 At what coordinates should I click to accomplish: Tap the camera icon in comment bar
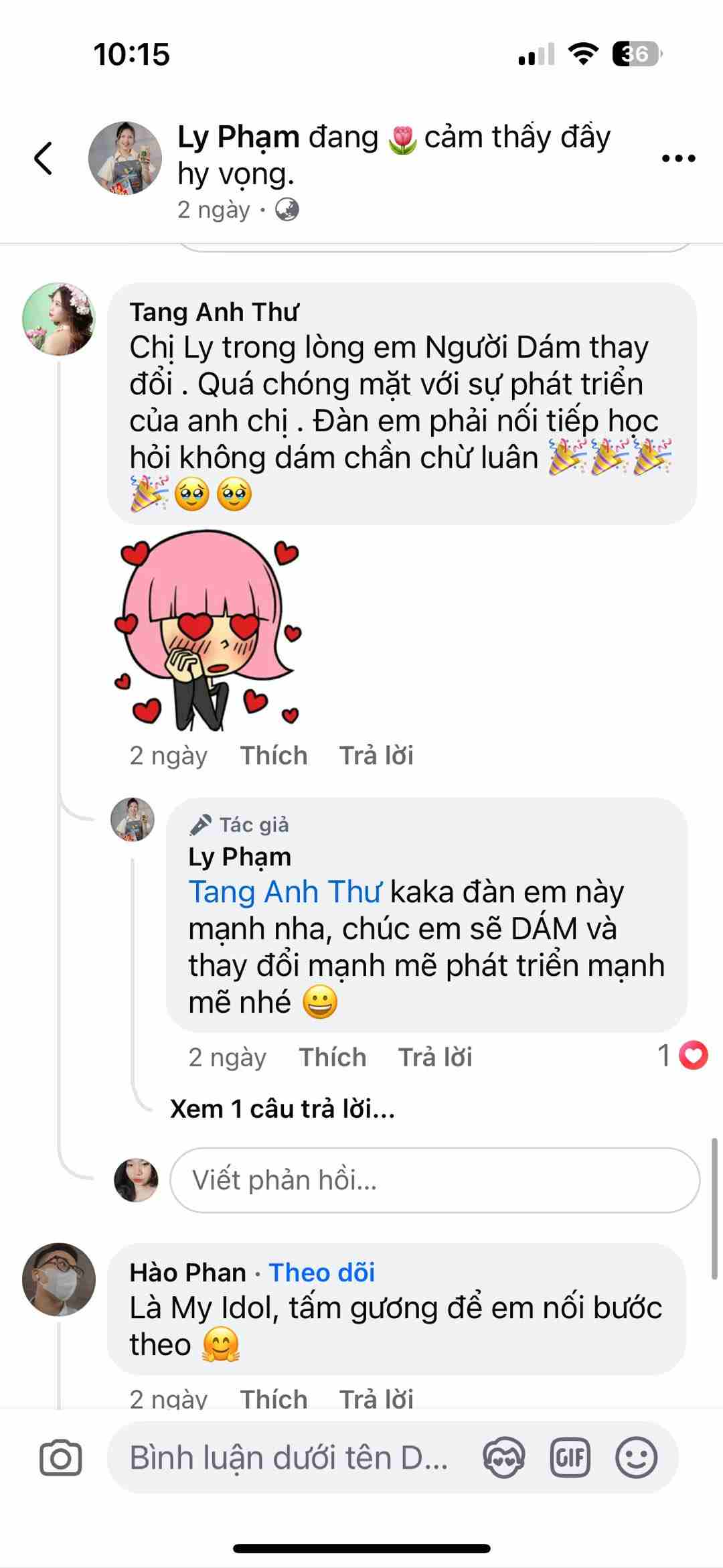coord(60,1457)
